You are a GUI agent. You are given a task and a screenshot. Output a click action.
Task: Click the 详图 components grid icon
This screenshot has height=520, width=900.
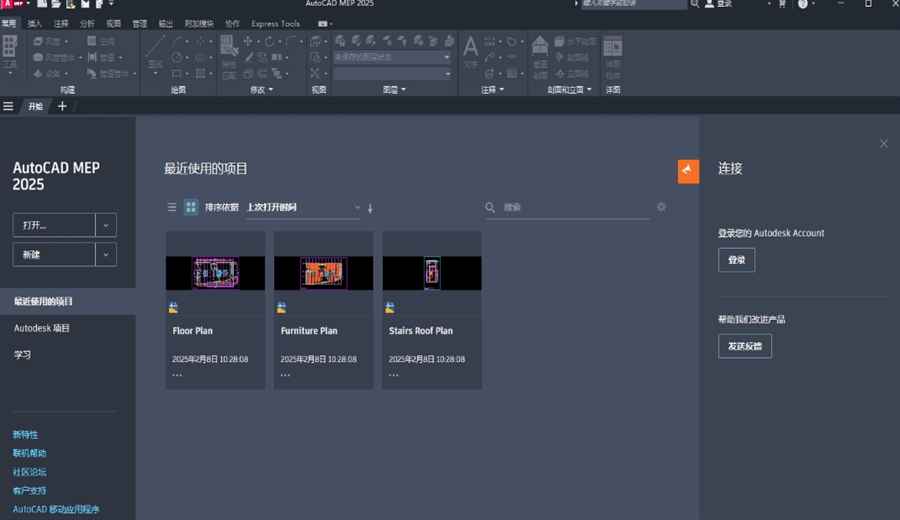(x=612, y=46)
